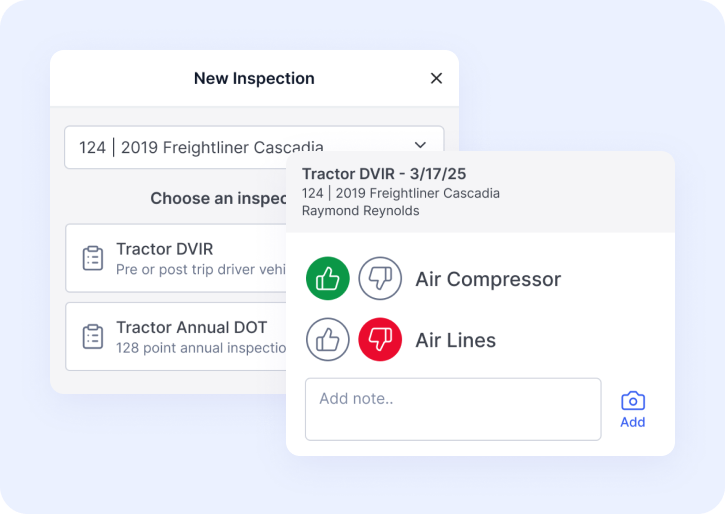Select the Tractor DVIR inspection title
The height and width of the screenshot is (514, 725).
coord(164,249)
